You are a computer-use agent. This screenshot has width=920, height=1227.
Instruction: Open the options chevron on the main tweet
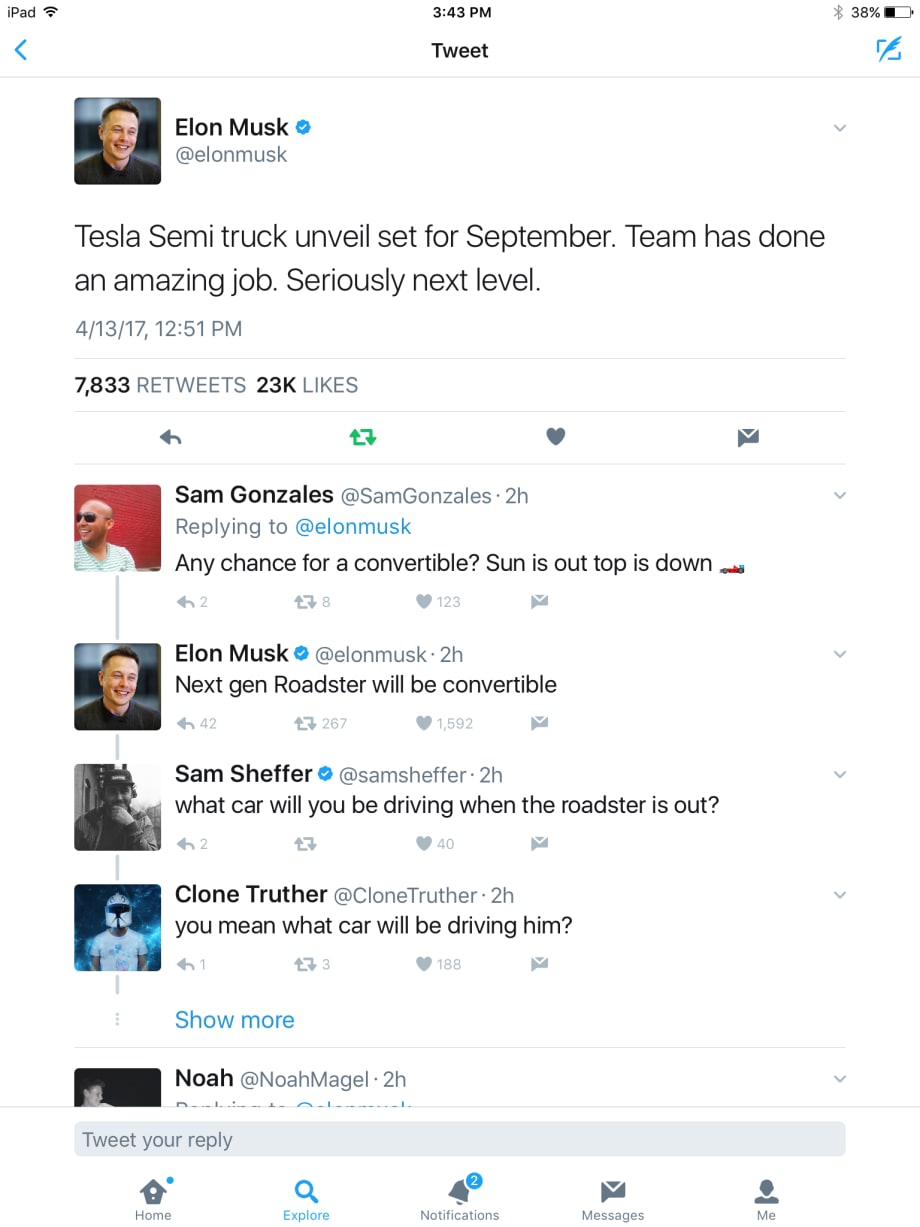(840, 128)
